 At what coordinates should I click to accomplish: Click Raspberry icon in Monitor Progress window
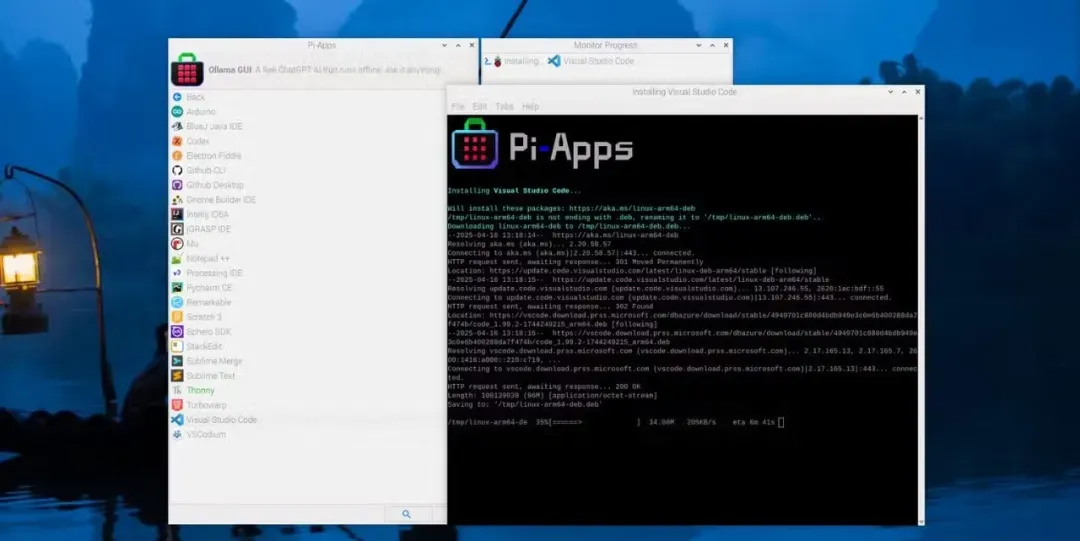497,61
